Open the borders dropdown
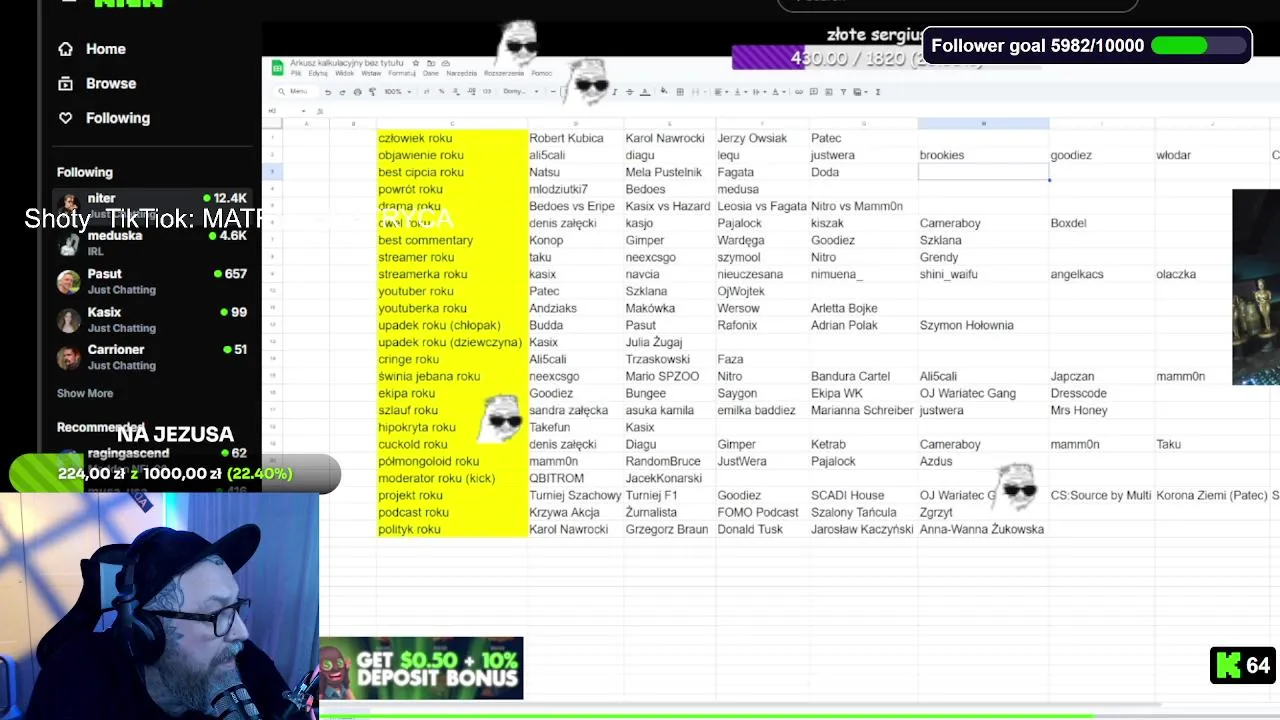The width and height of the screenshot is (1280, 720). [x=680, y=92]
